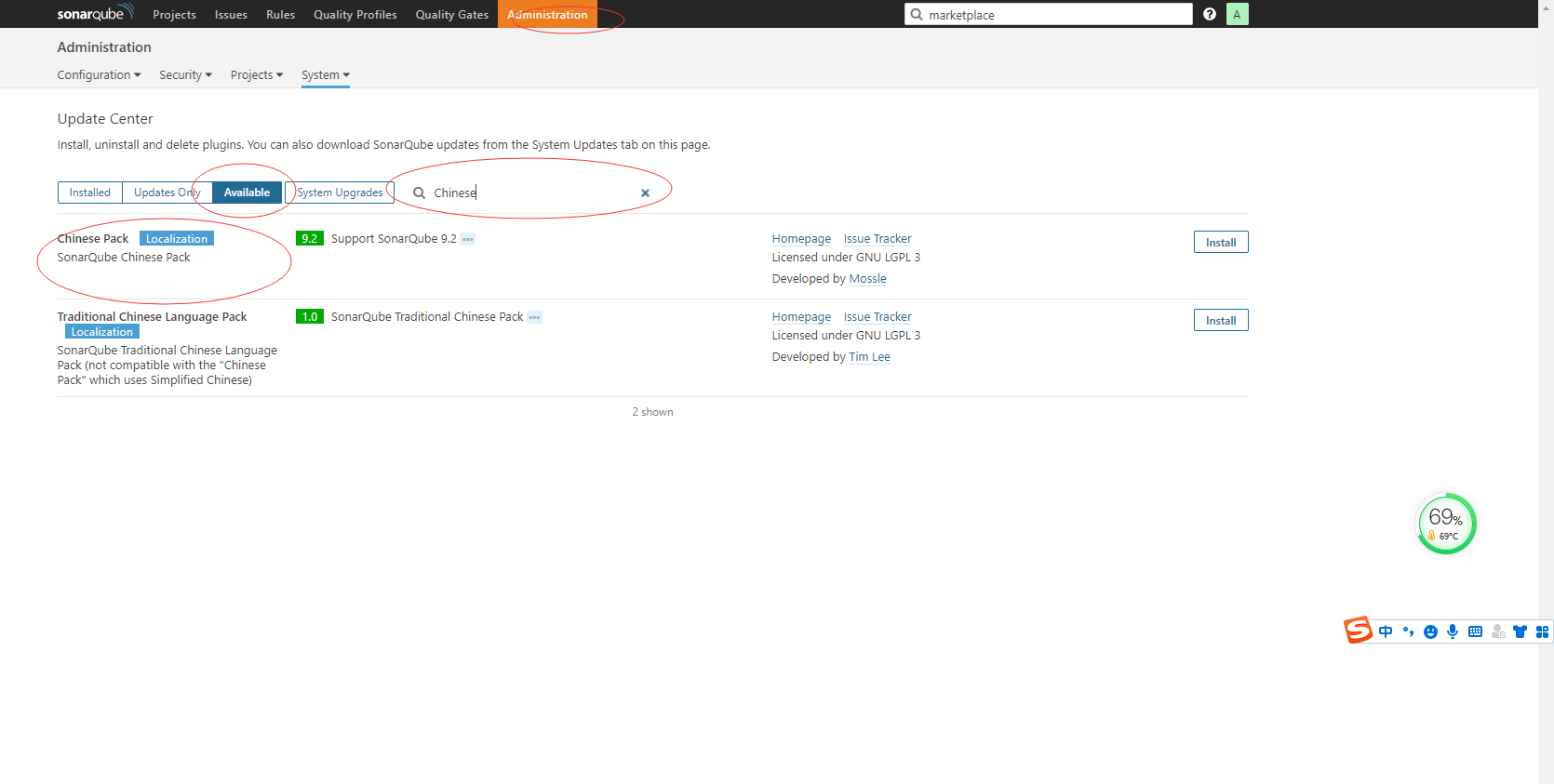
Task: Open Rules in the top navigation
Action: [x=280, y=14]
